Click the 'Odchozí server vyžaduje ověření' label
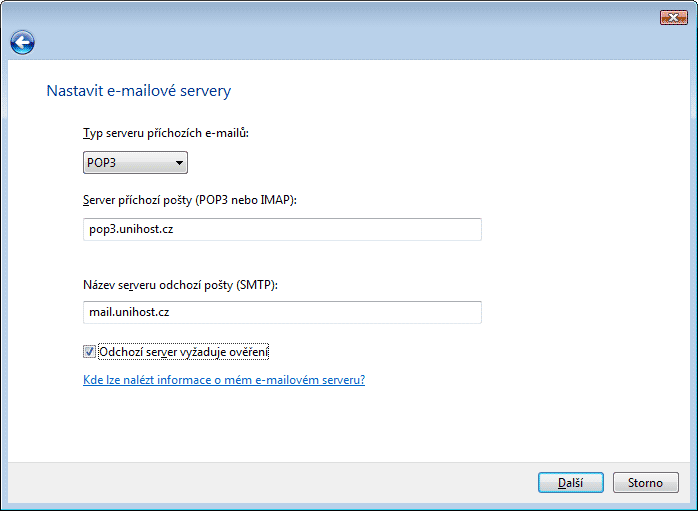The height and width of the screenshot is (511, 698). [x=183, y=352]
